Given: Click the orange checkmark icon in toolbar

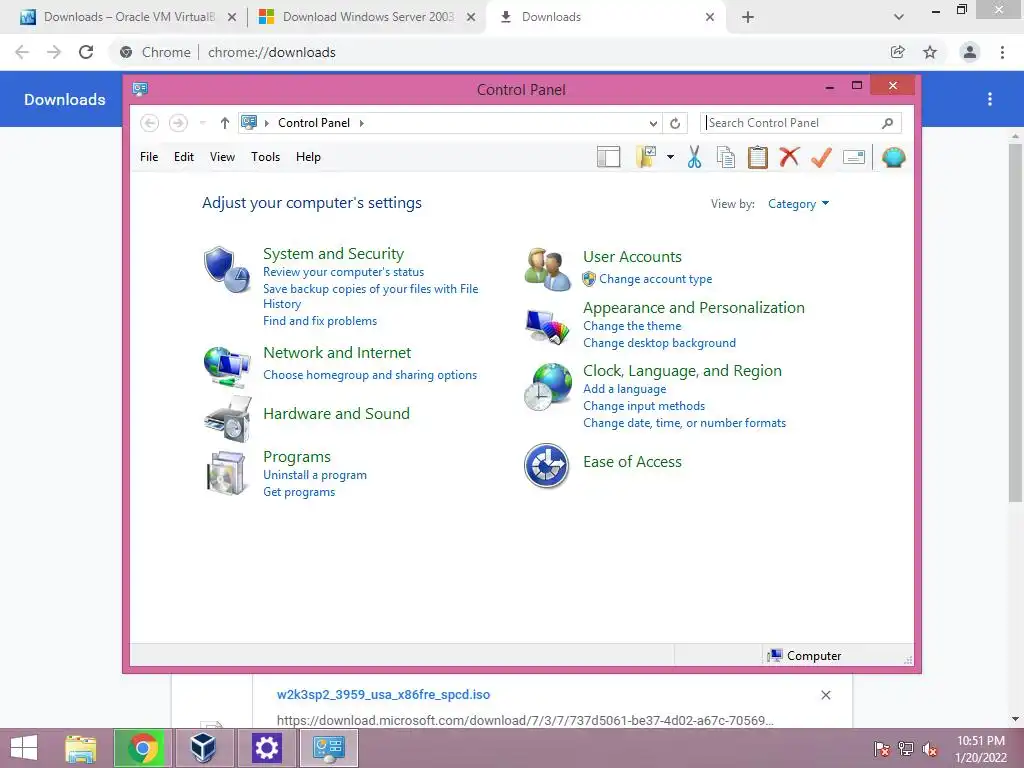Looking at the screenshot, I should [x=821, y=157].
